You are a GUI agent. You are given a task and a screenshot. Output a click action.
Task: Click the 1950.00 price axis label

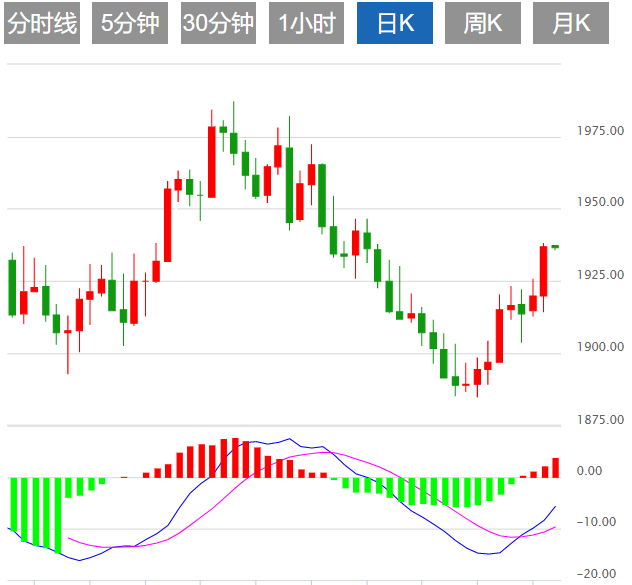point(600,202)
